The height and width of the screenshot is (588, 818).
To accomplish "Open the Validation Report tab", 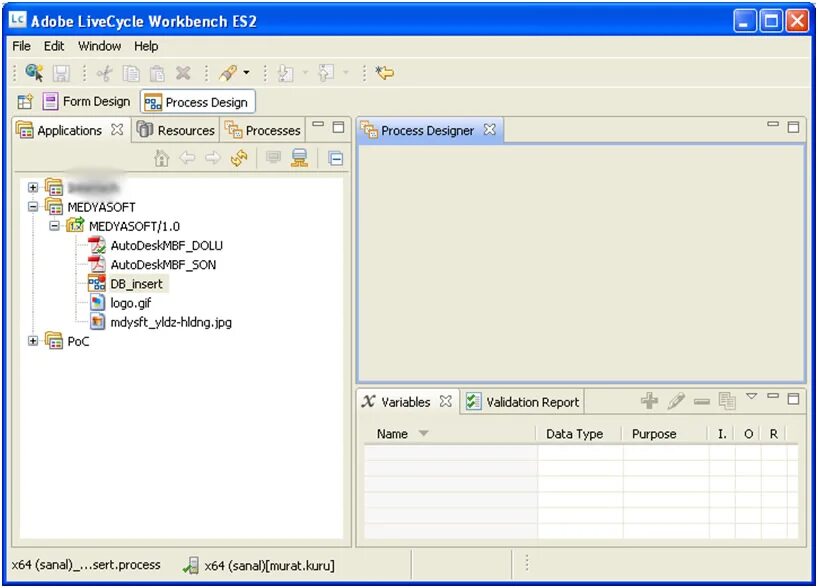I will (522, 402).
